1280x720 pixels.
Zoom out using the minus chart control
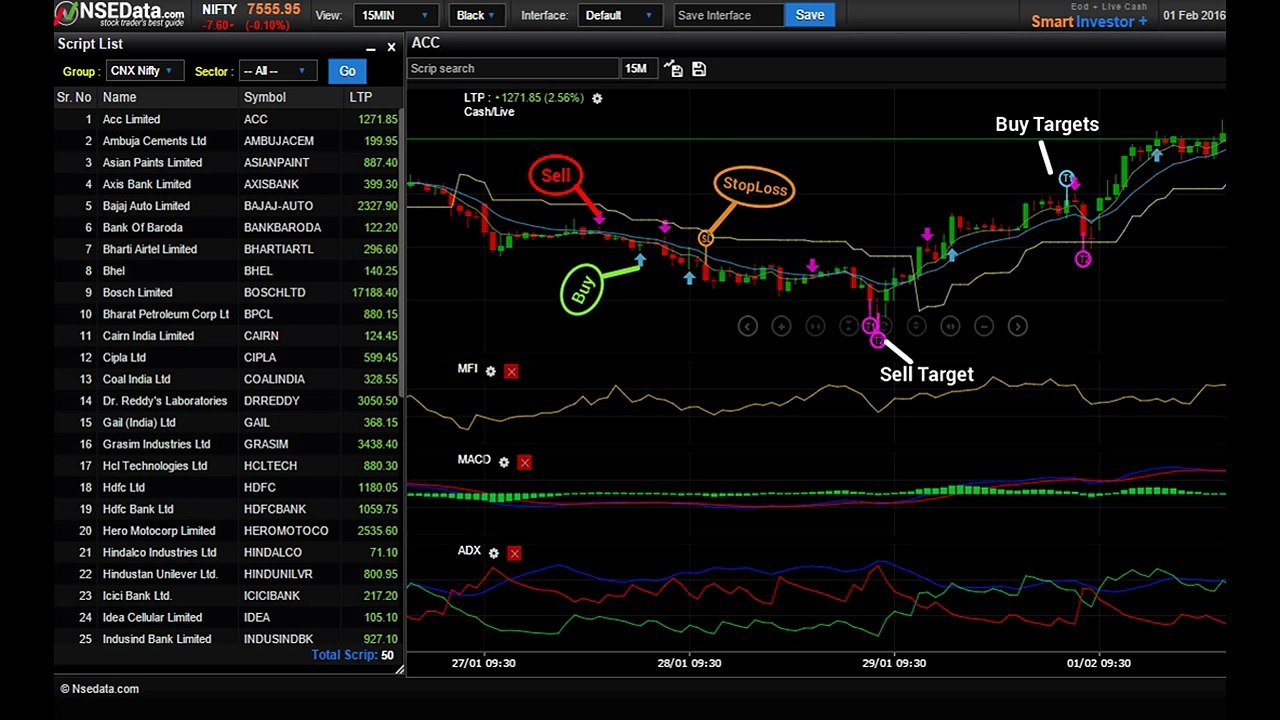(x=984, y=326)
